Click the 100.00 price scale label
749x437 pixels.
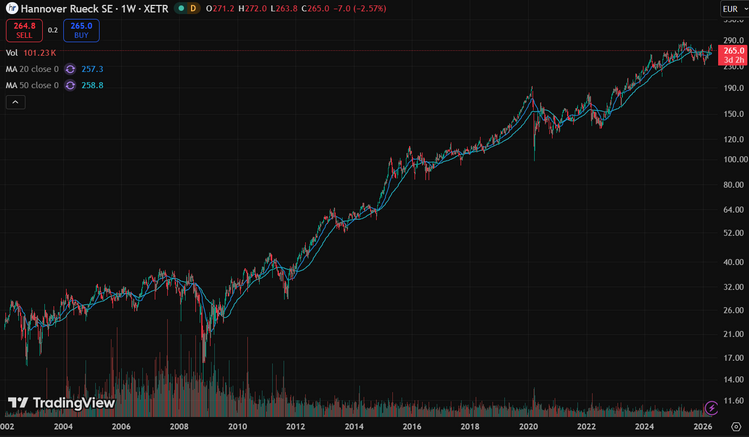pyautogui.click(x=736, y=160)
